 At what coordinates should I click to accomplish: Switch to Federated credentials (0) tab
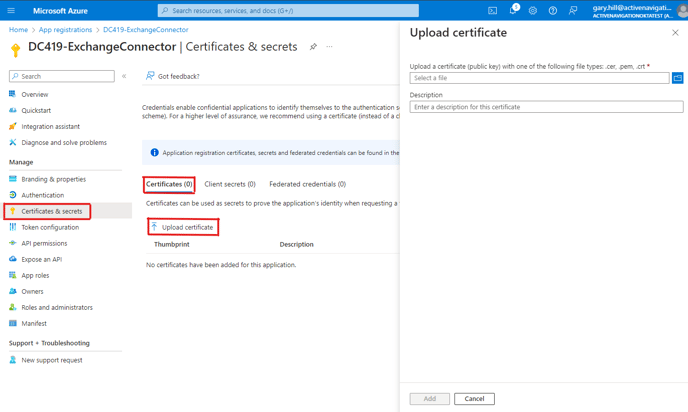308,184
